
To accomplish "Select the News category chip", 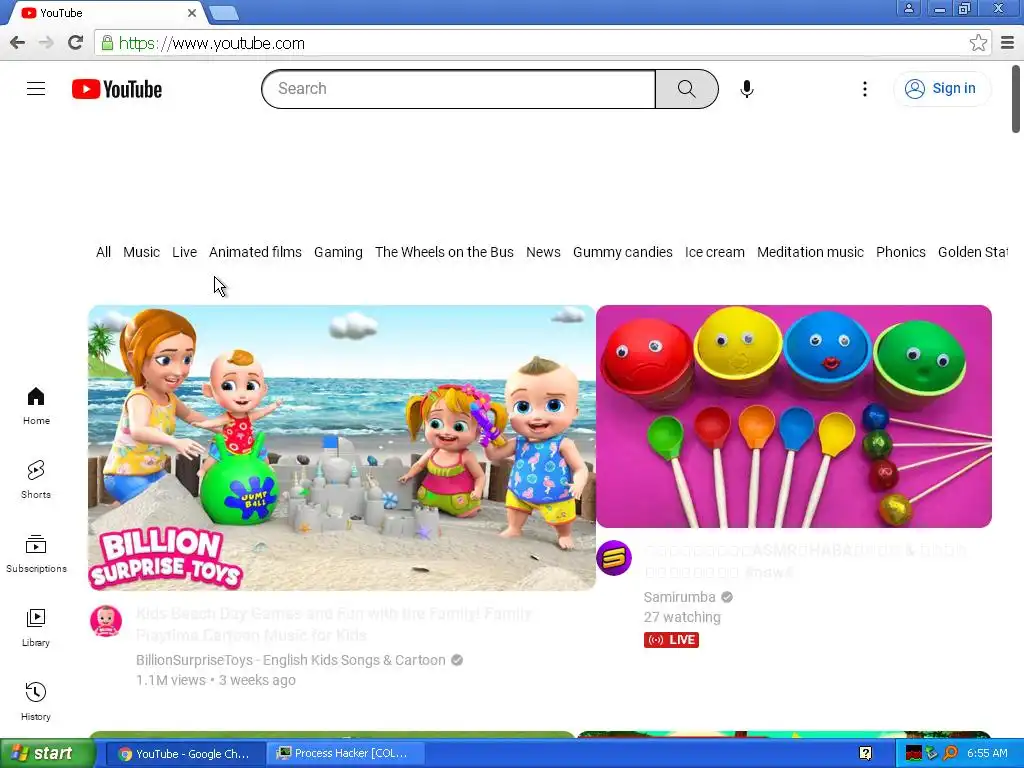I will pos(543,252).
